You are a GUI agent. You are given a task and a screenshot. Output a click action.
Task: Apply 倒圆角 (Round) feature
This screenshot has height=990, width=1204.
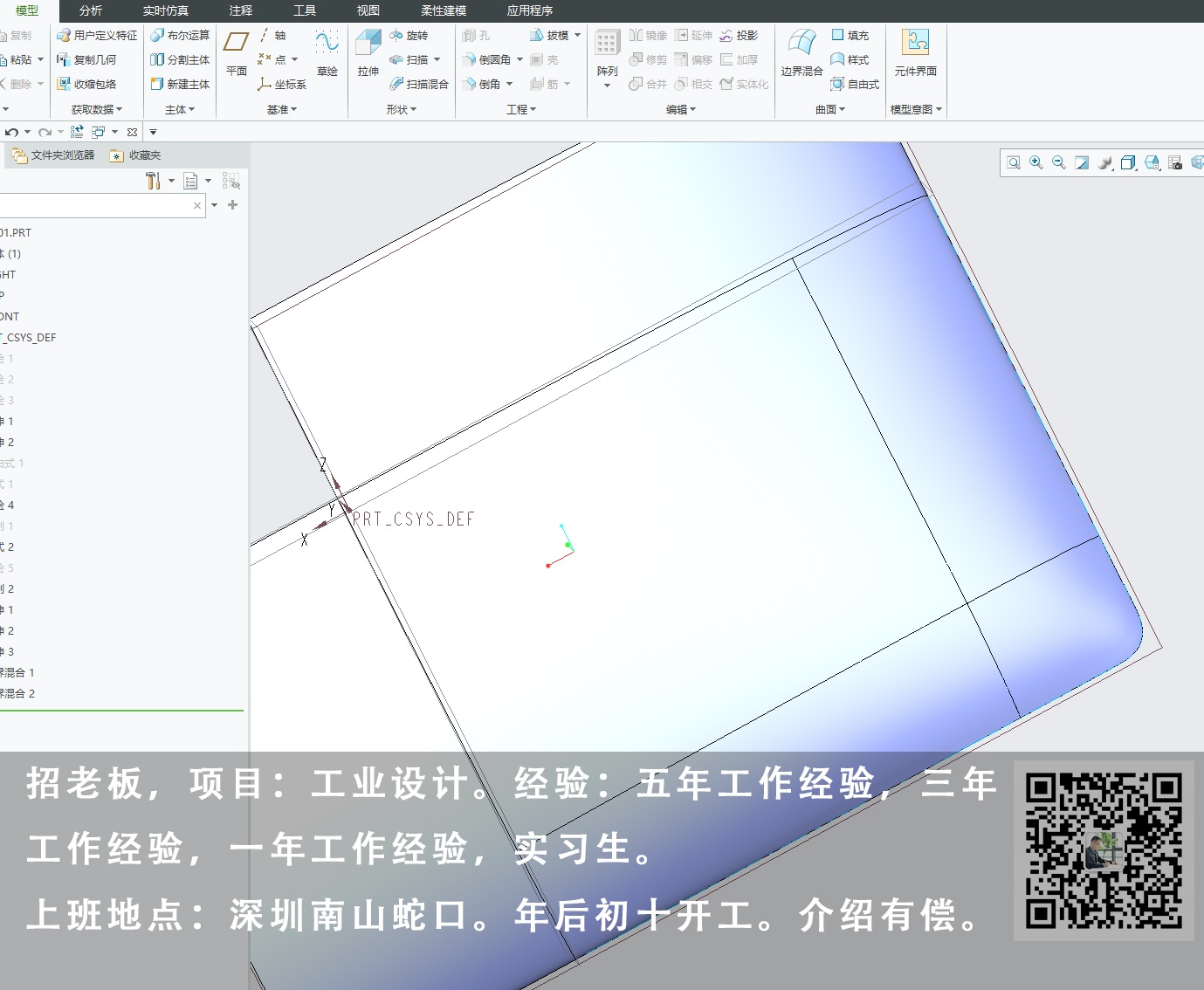[x=487, y=60]
